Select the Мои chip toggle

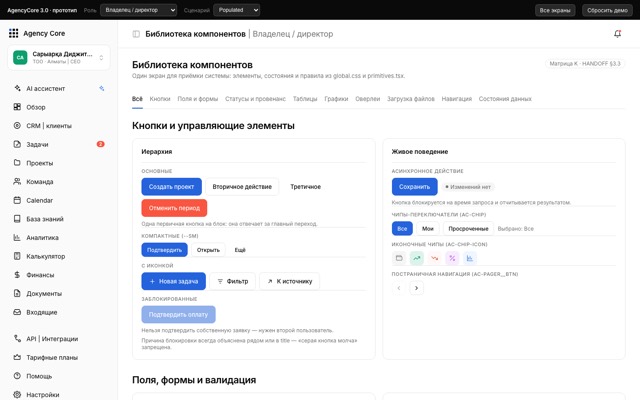point(428,229)
